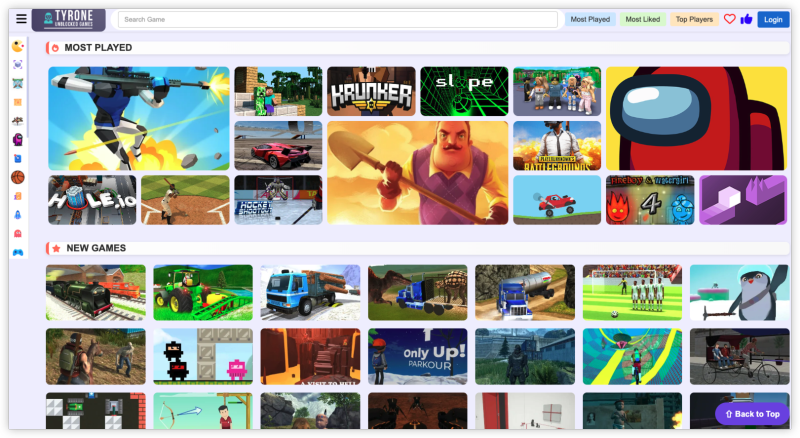Open the Only Up! Parkour thumbnail

click(x=417, y=356)
